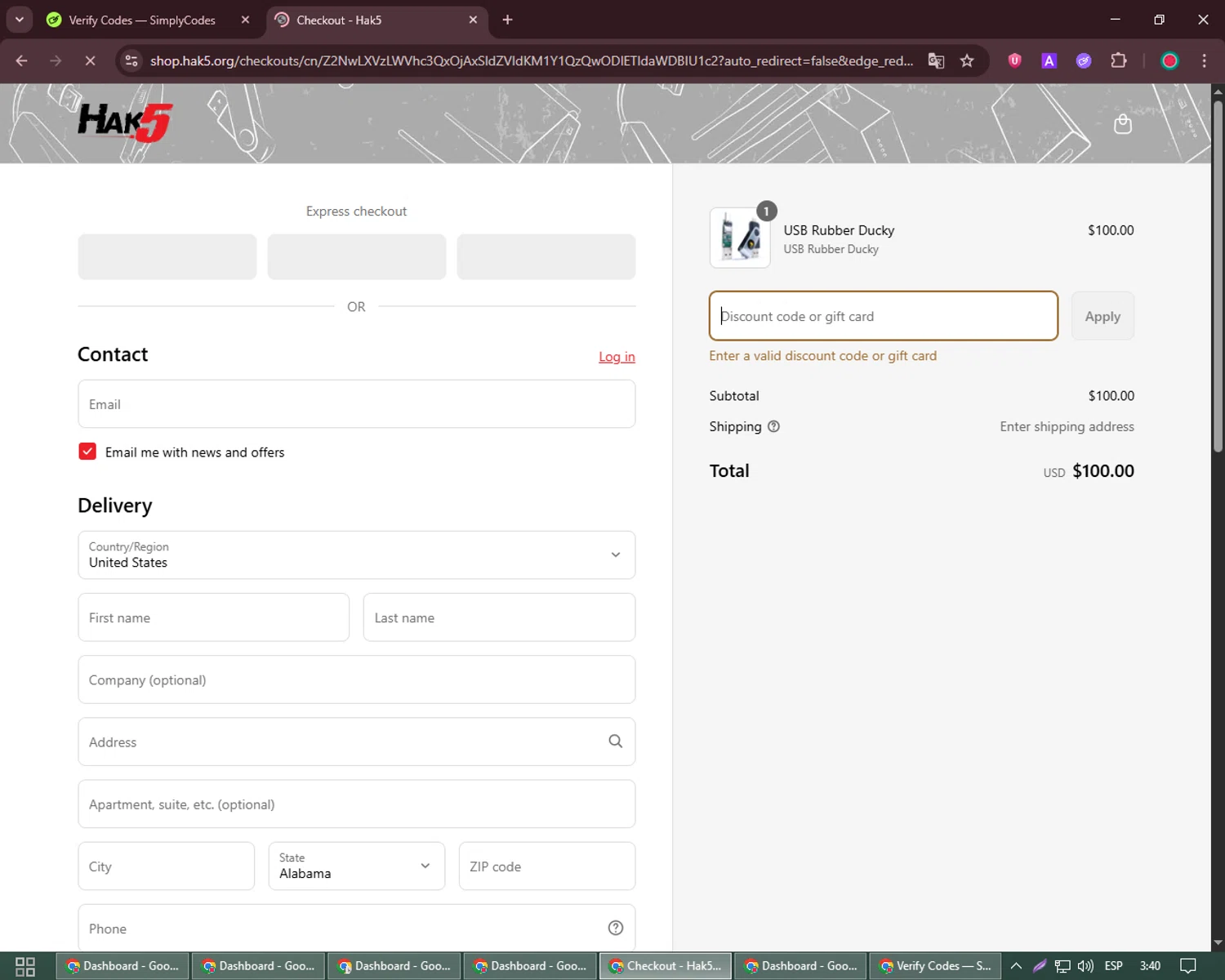The image size is (1225, 980).
Task: Click the Enter shipping address text
Action: pos(1067,426)
